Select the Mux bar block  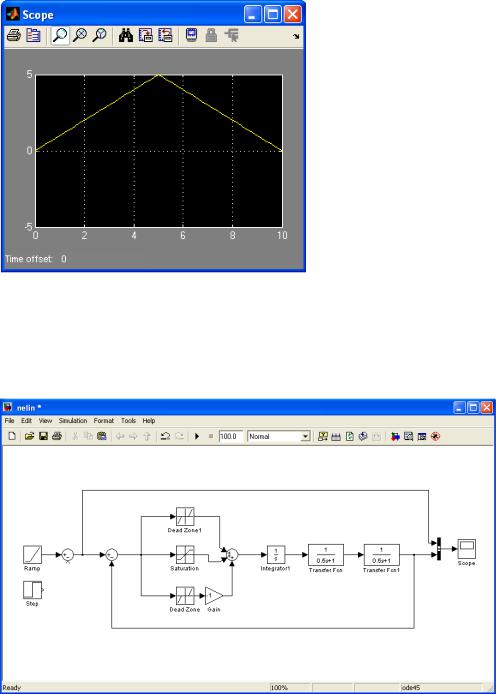[438, 549]
